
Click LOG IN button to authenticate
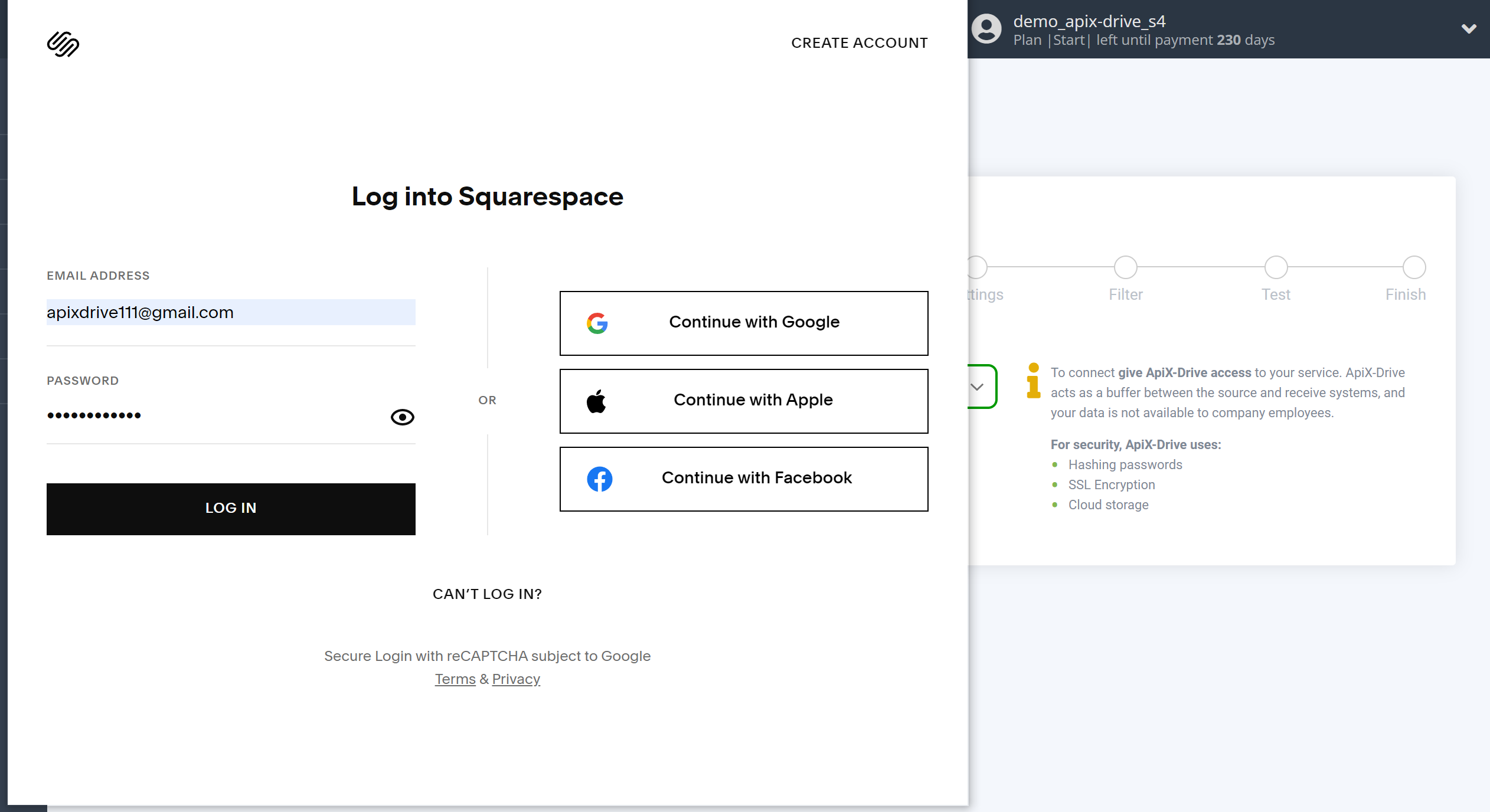click(230, 508)
